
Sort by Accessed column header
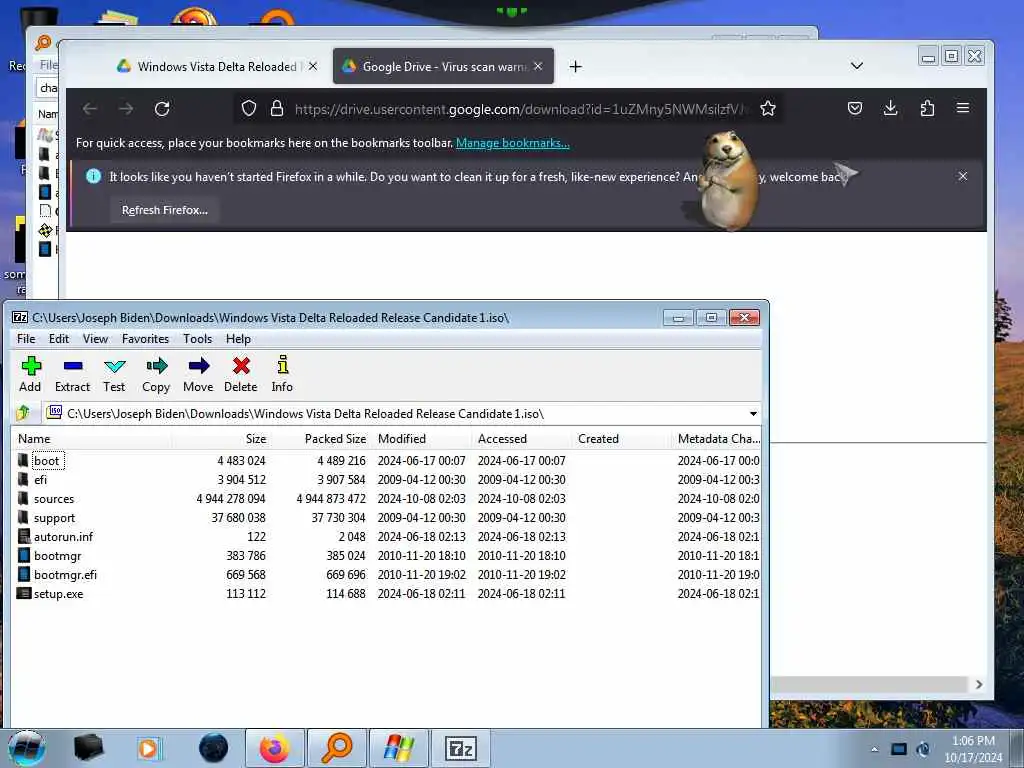tap(522, 439)
